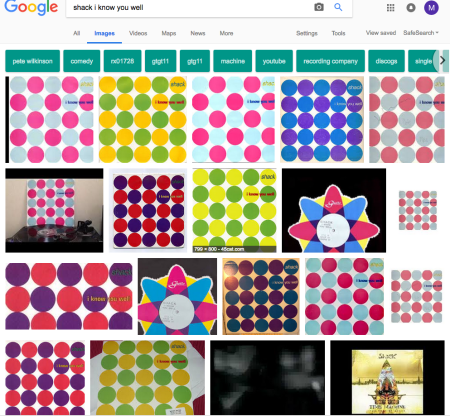Open first pink and grey dots cover
The width and height of the screenshot is (450, 416).
point(49,119)
